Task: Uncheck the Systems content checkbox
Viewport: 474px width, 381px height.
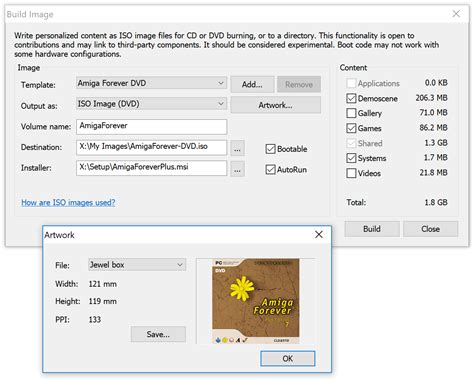Action: point(351,158)
